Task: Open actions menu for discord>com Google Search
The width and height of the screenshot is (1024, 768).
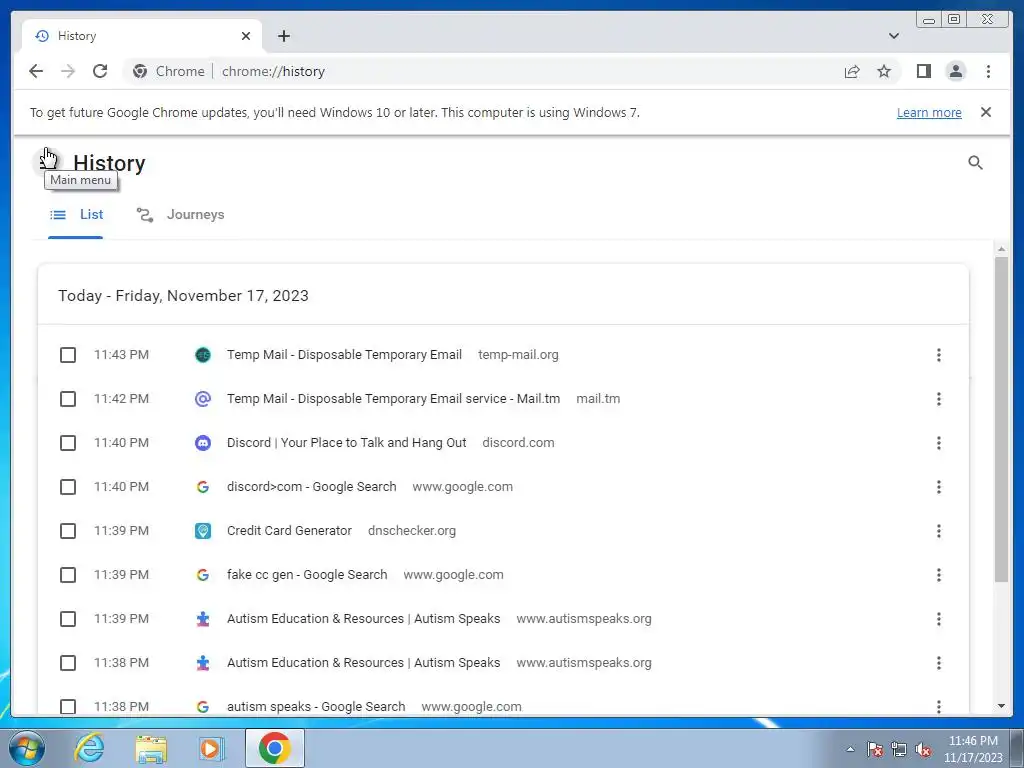Action: (x=938, y=487)
